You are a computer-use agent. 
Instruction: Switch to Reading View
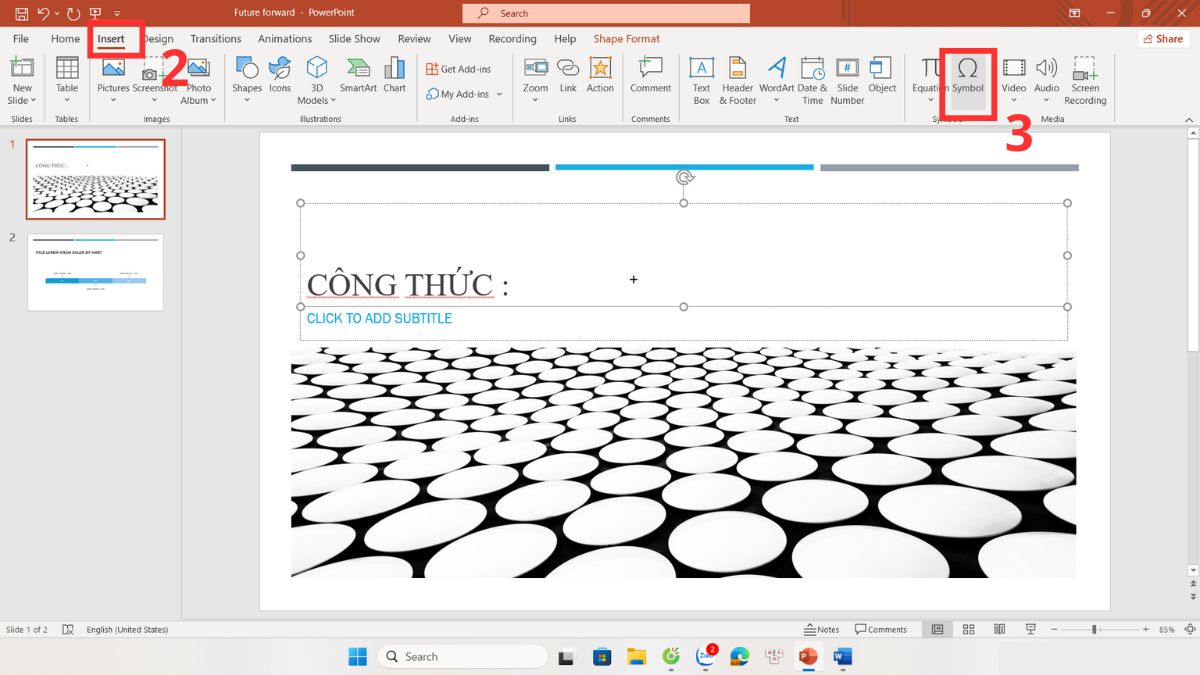[x=999, y=630]
